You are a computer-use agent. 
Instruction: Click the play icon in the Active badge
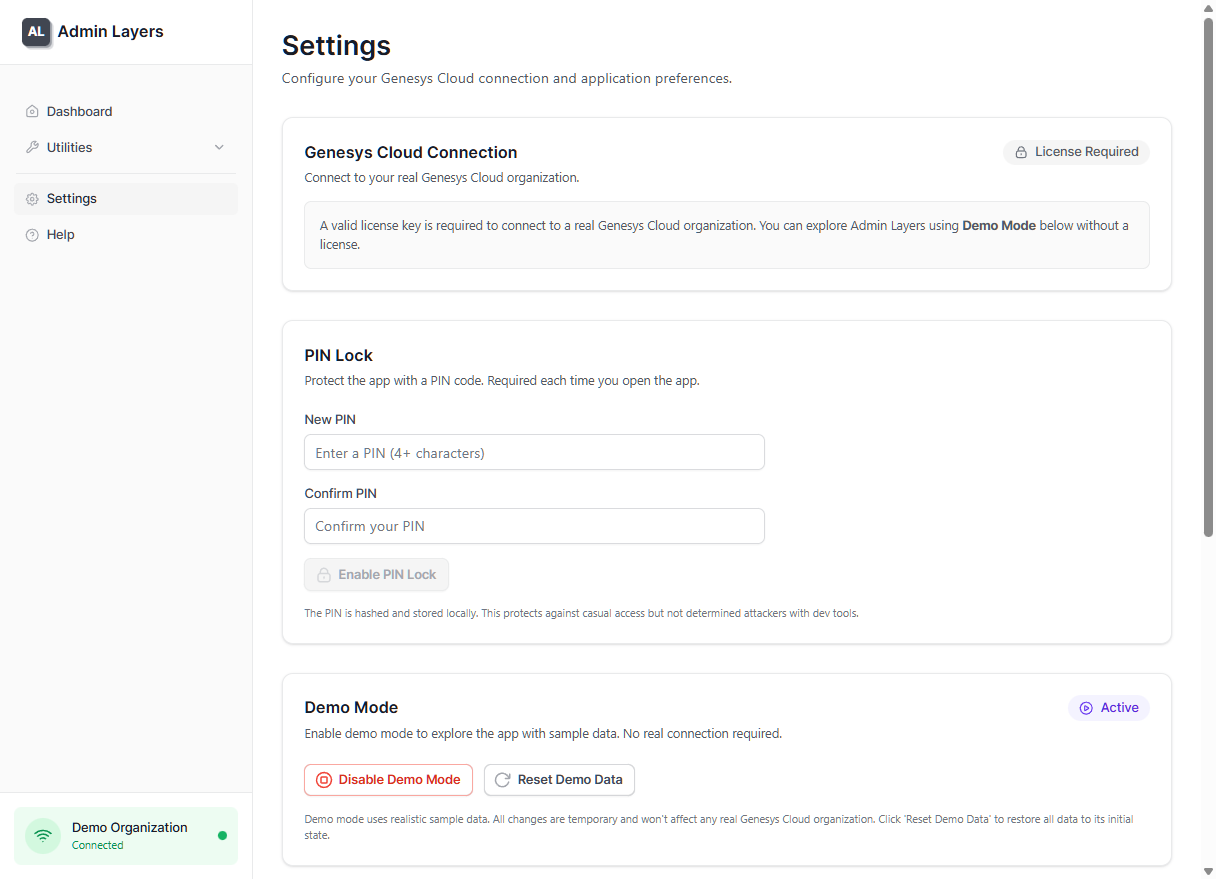click(1086, 707)
